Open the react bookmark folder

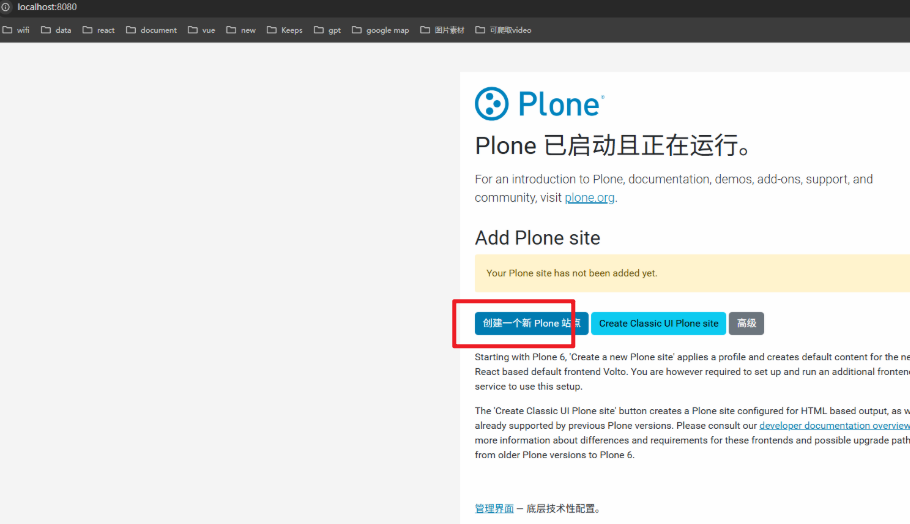coord(98,30)
